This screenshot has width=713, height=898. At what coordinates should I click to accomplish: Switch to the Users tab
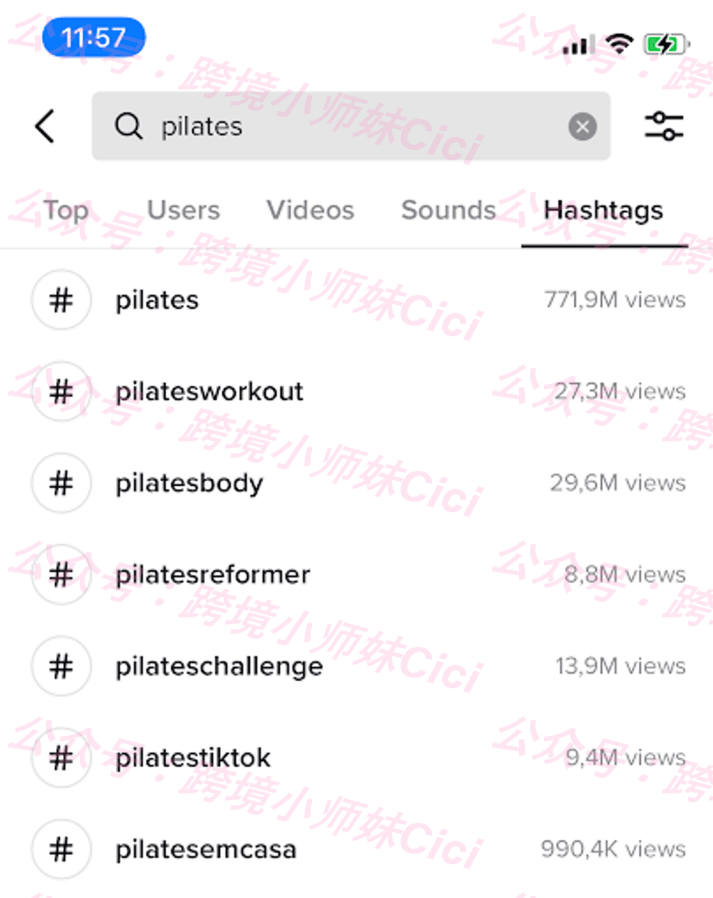(x=183, y=210)
